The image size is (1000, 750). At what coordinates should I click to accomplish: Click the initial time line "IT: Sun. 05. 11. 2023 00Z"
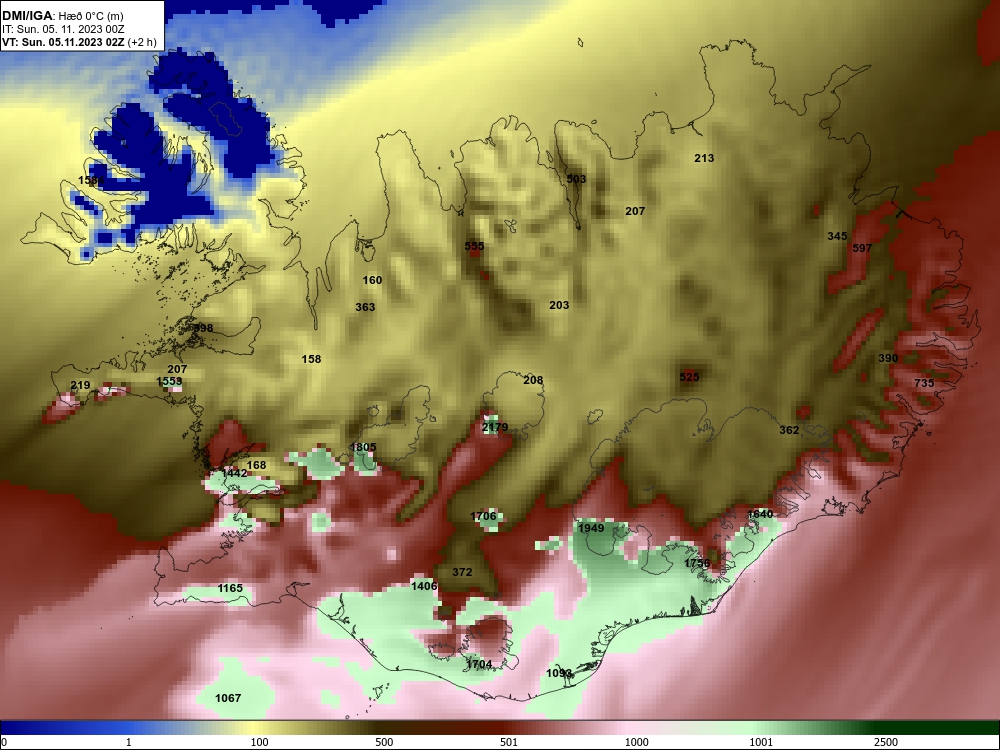point(62,29)
